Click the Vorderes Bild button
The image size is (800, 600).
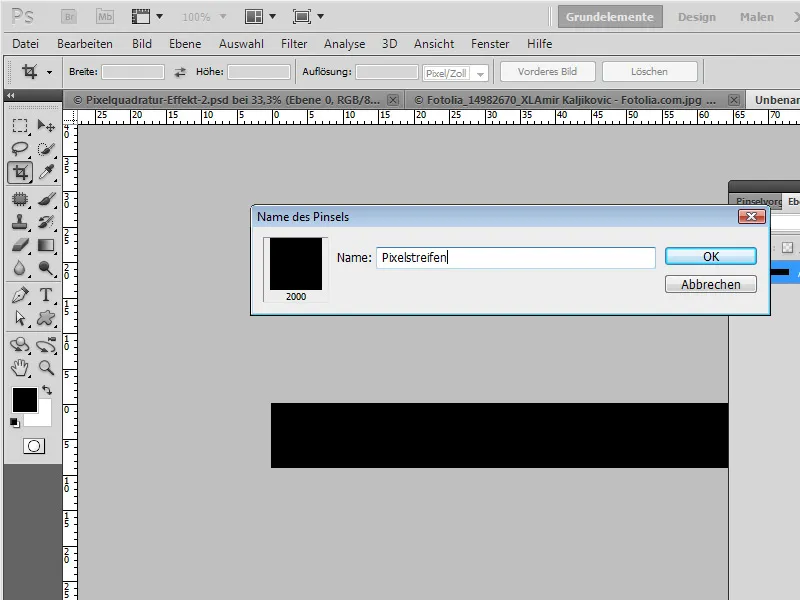547,71
